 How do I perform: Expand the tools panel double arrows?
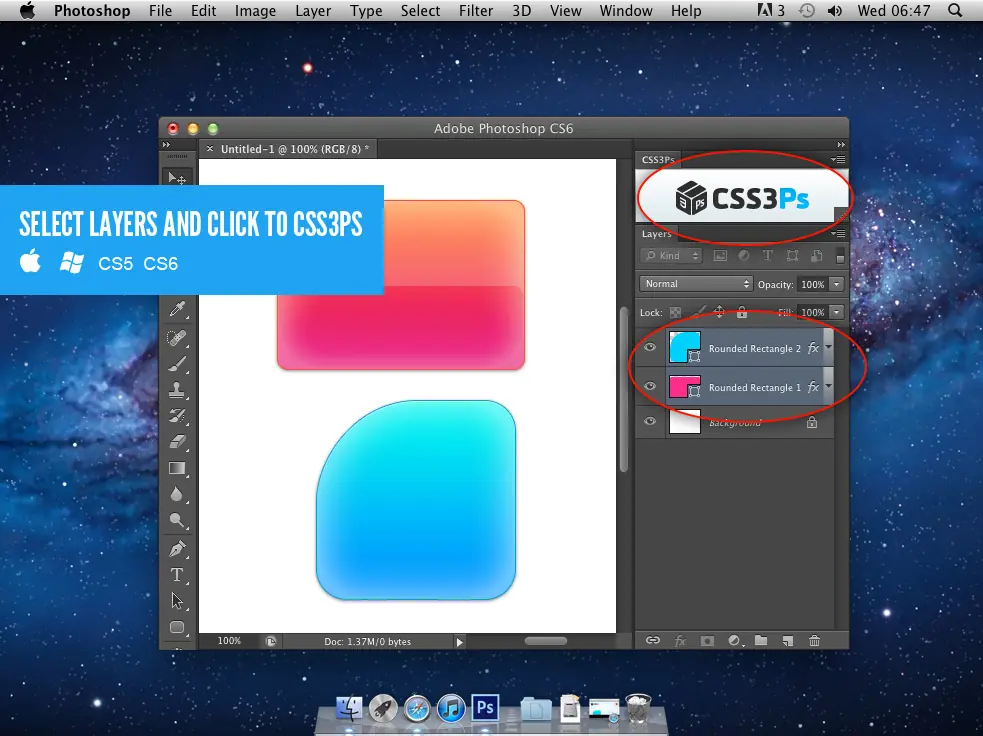click(x=166, y=145)
